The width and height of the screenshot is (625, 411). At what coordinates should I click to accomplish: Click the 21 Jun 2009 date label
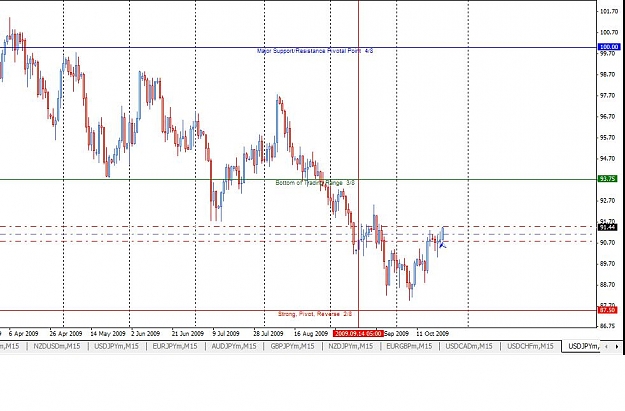[x=188, y=334]
